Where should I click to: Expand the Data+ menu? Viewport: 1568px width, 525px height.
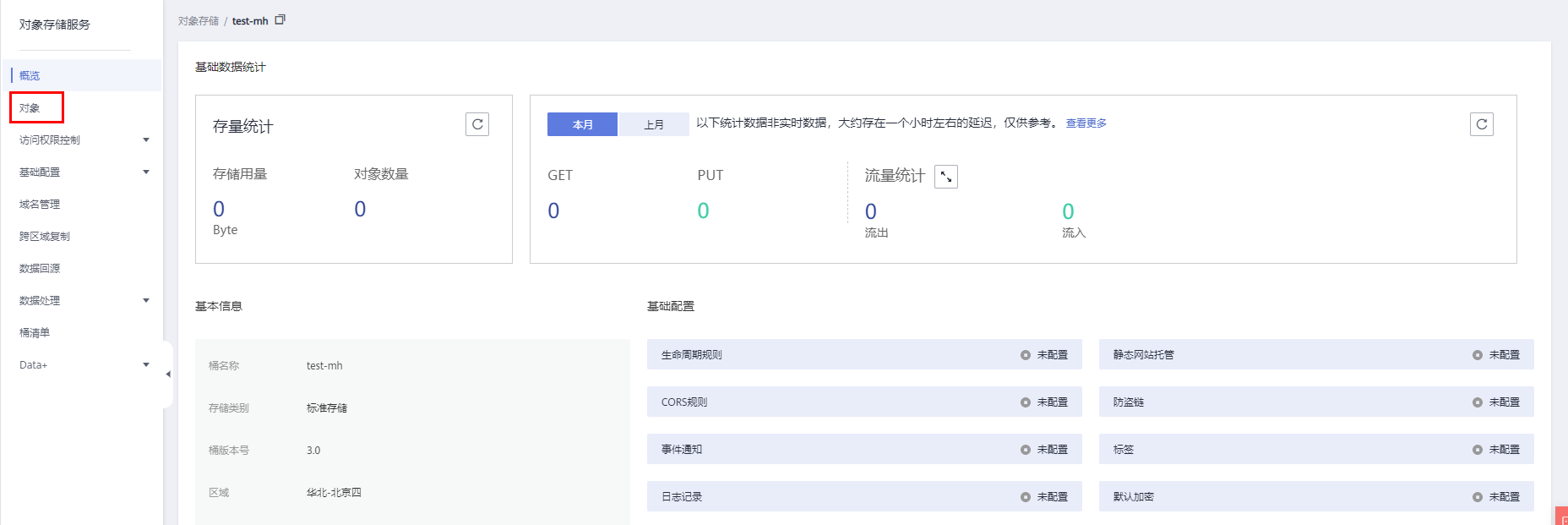[x=146, y=365]
